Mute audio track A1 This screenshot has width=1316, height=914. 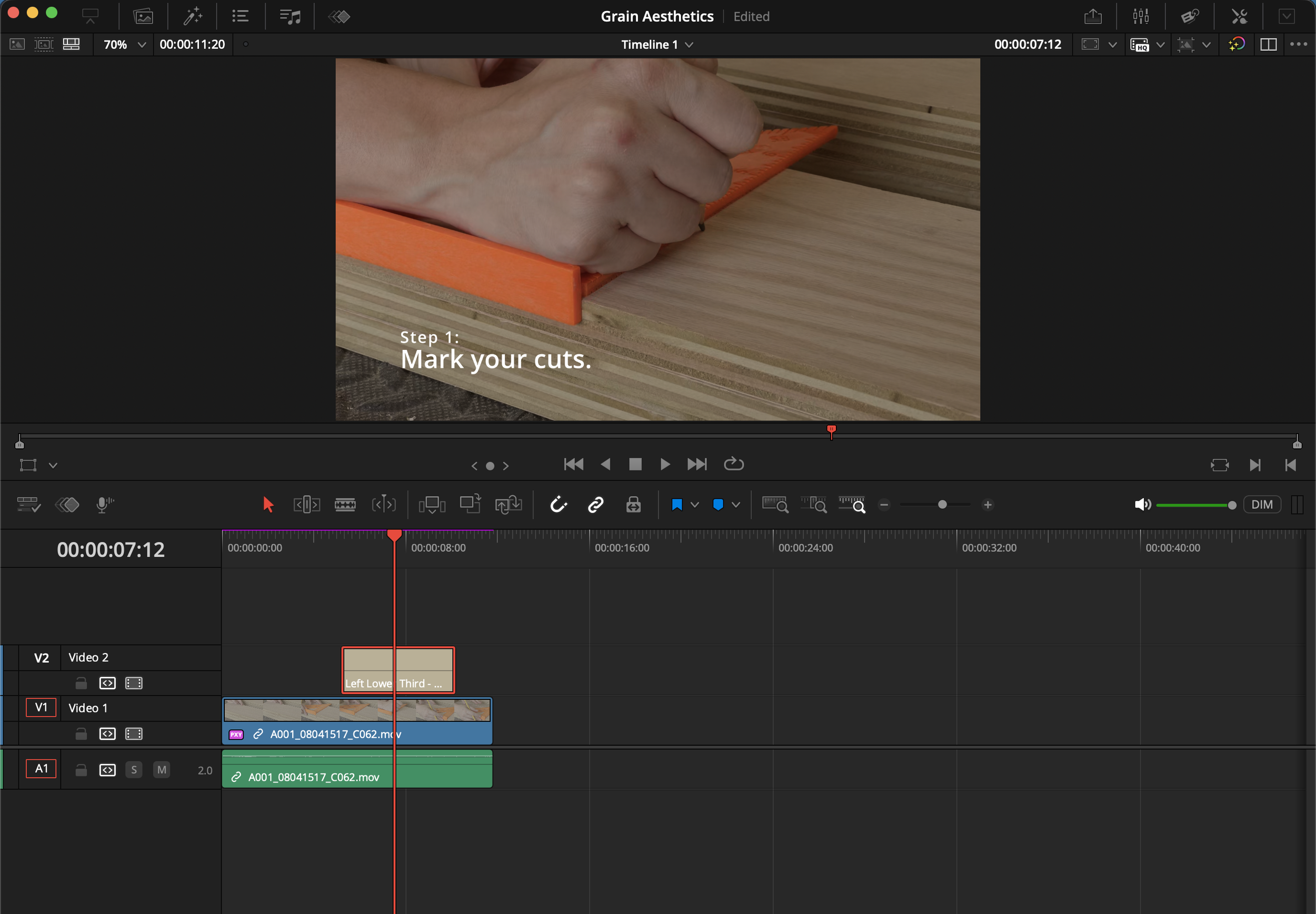click(x=162, y=770)
